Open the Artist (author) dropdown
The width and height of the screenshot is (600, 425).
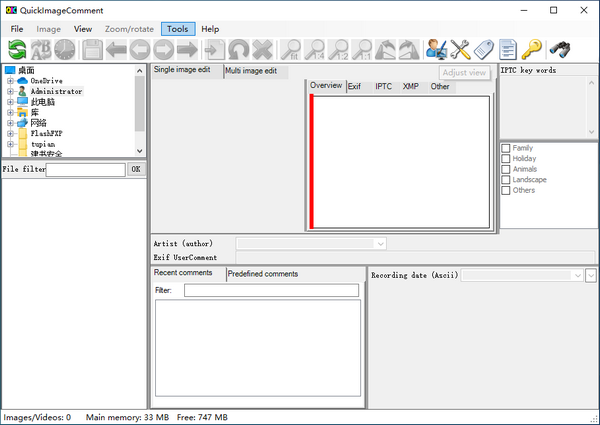(x=380, y=243)
